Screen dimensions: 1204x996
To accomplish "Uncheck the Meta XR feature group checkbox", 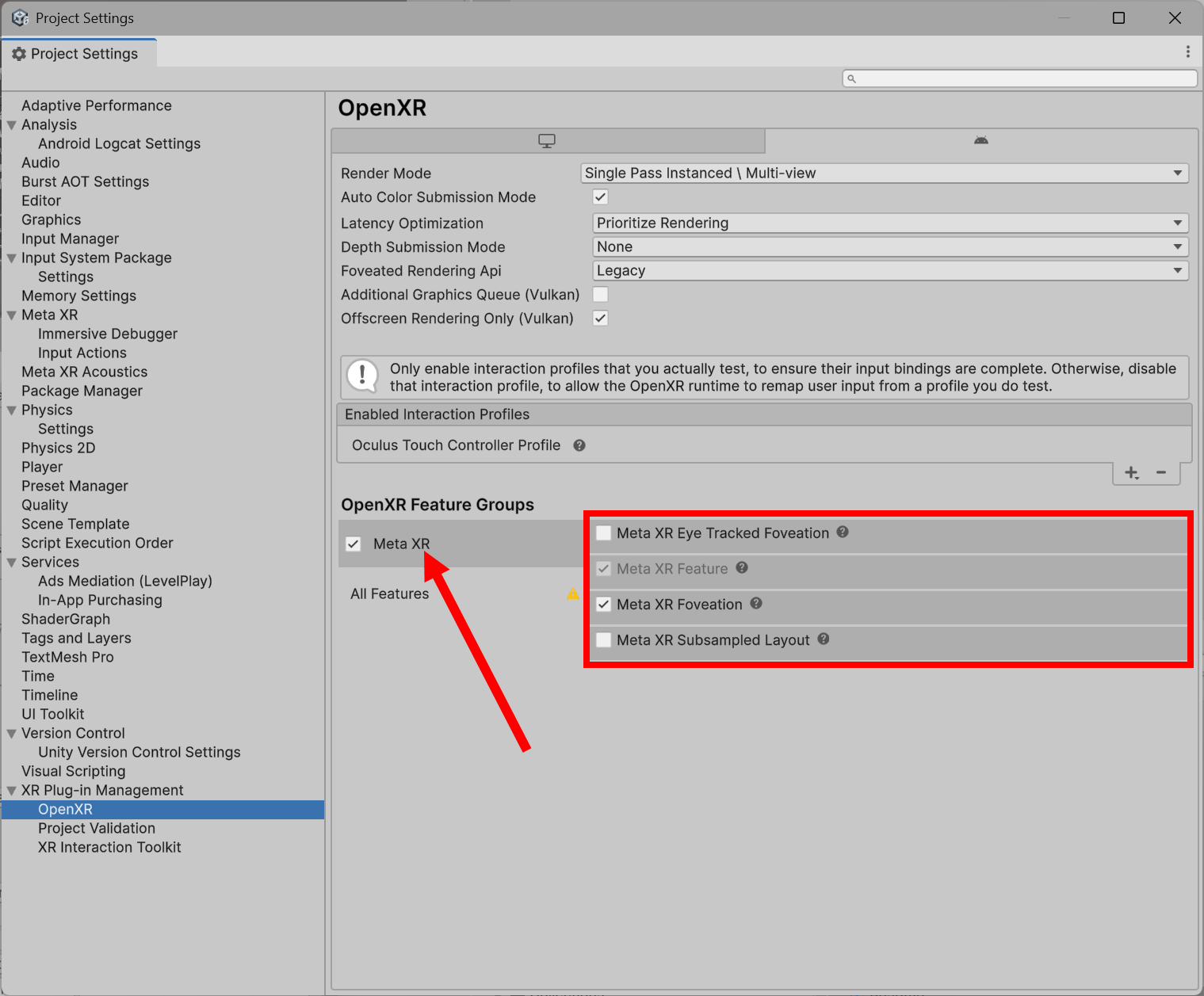I will 354,544.
